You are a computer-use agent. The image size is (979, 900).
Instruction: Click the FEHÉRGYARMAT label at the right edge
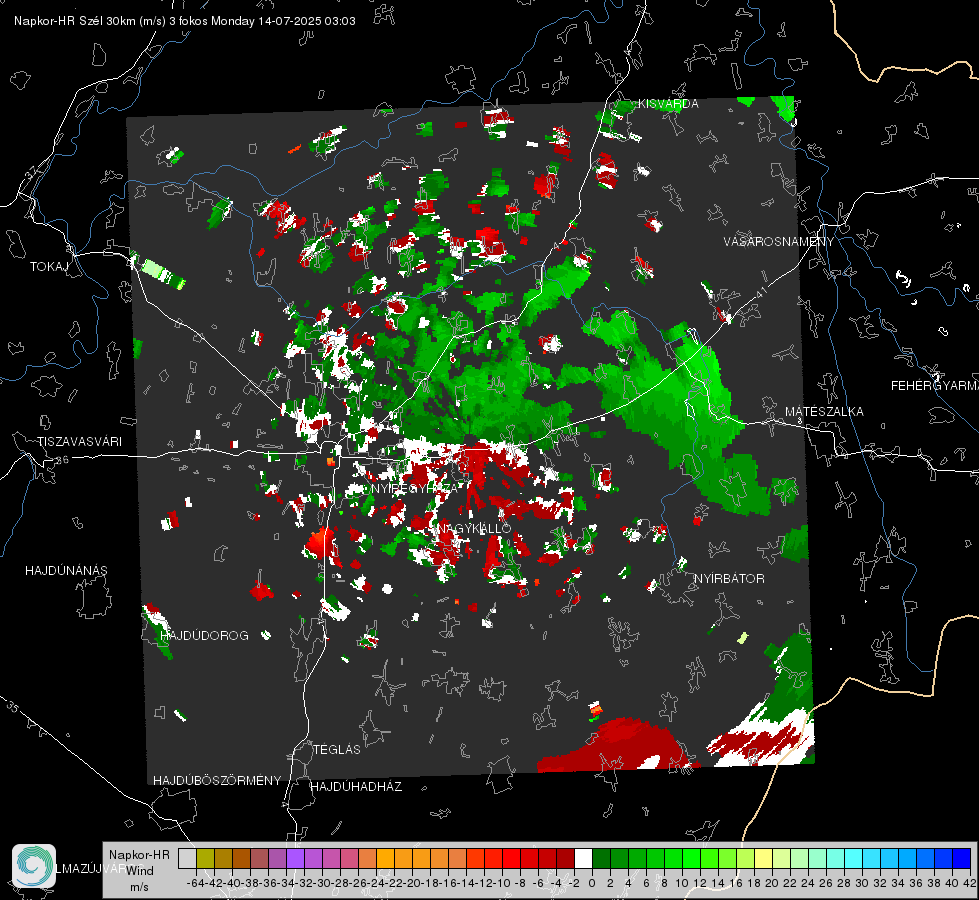coord(935,386)
